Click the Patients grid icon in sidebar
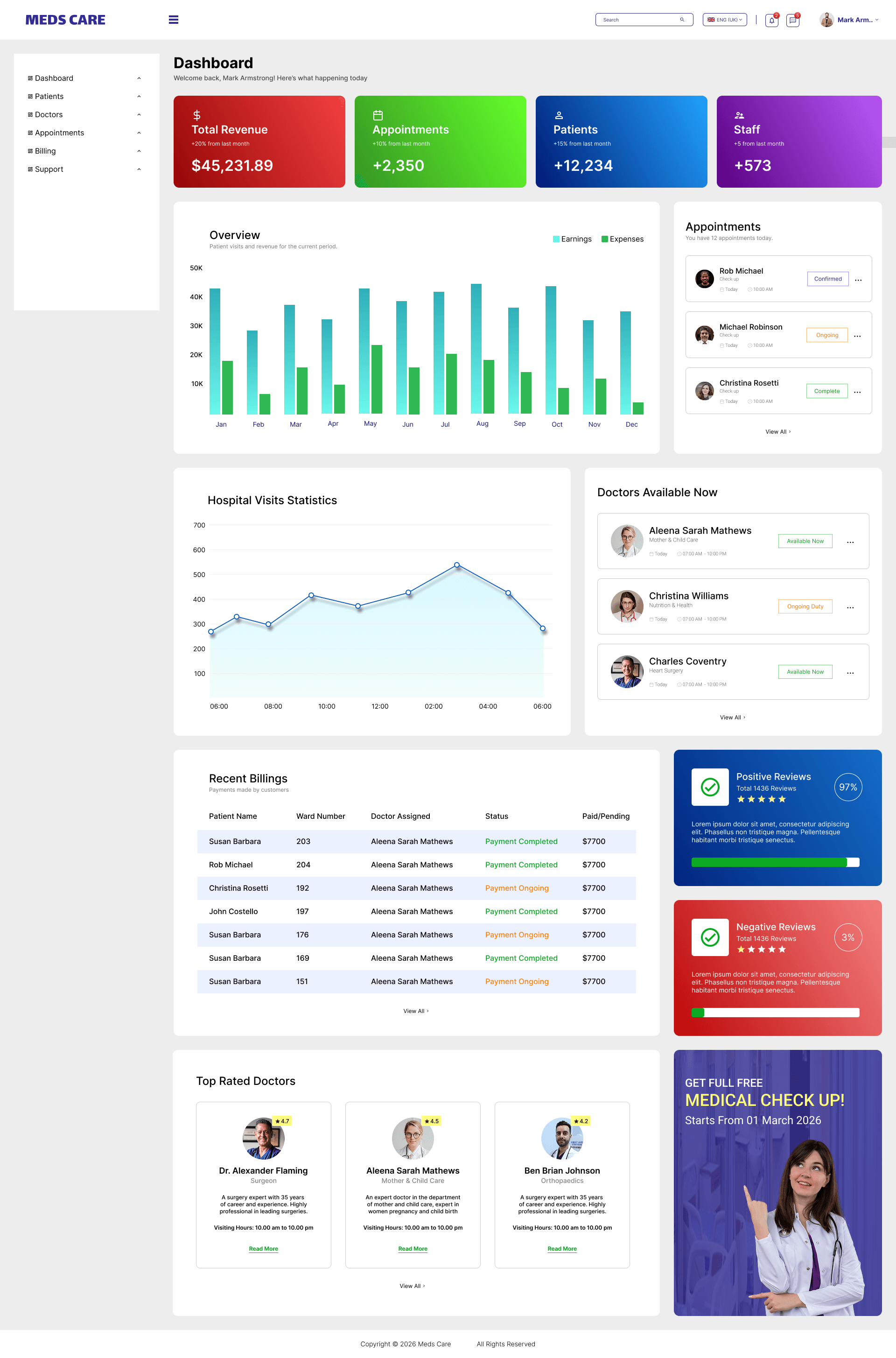This screenshot has height=1358, width=896. click(30, 96)
